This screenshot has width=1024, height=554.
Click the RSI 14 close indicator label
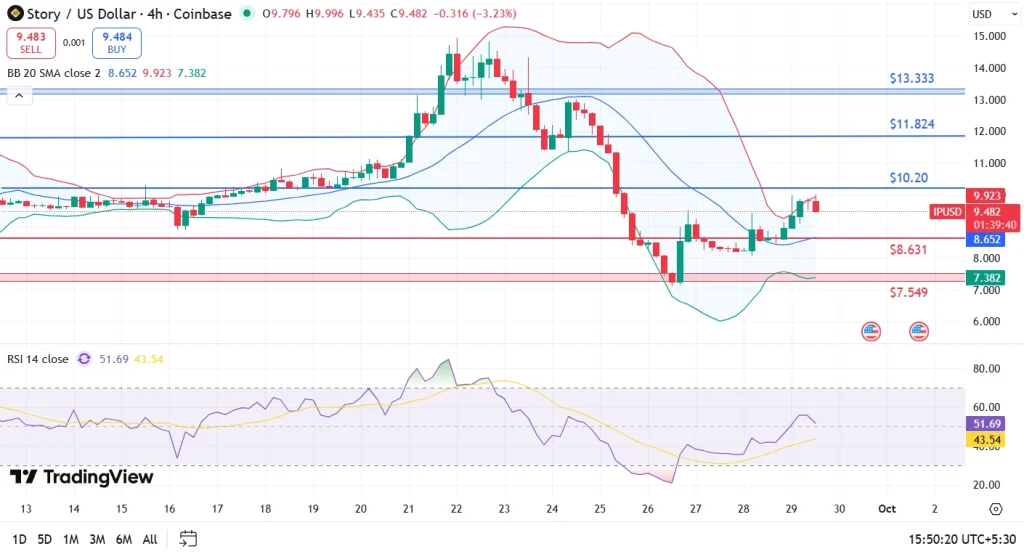[38, 359]
